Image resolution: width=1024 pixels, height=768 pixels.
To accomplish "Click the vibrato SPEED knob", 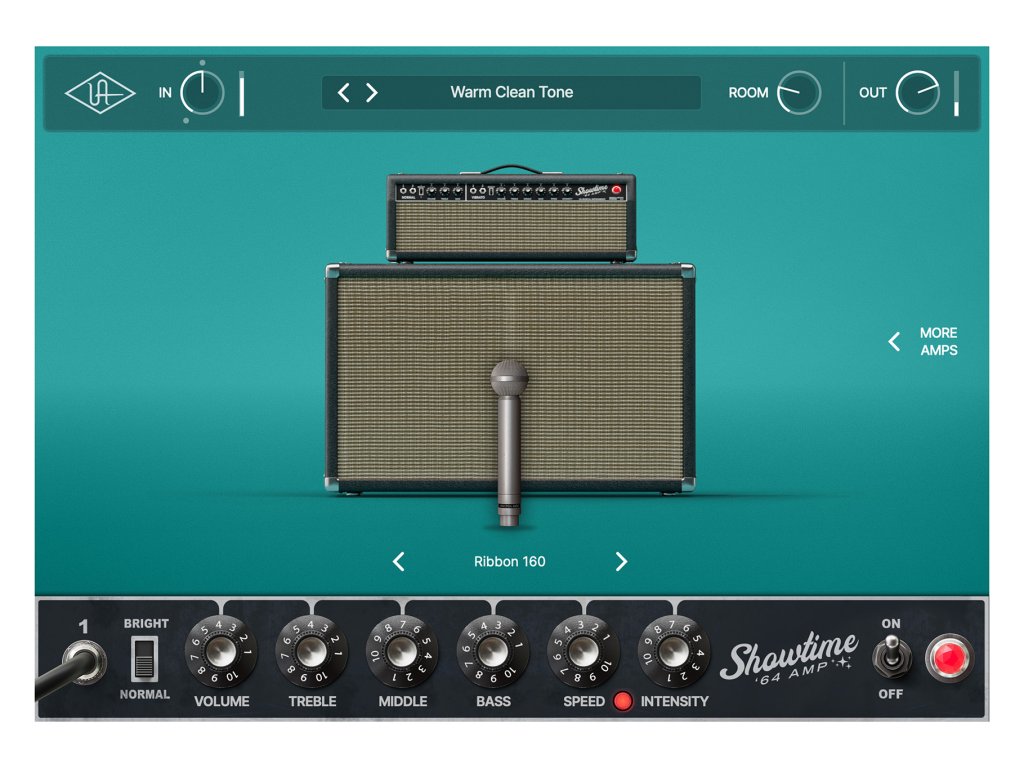I will pyautogui.click(x=583, y=651).
